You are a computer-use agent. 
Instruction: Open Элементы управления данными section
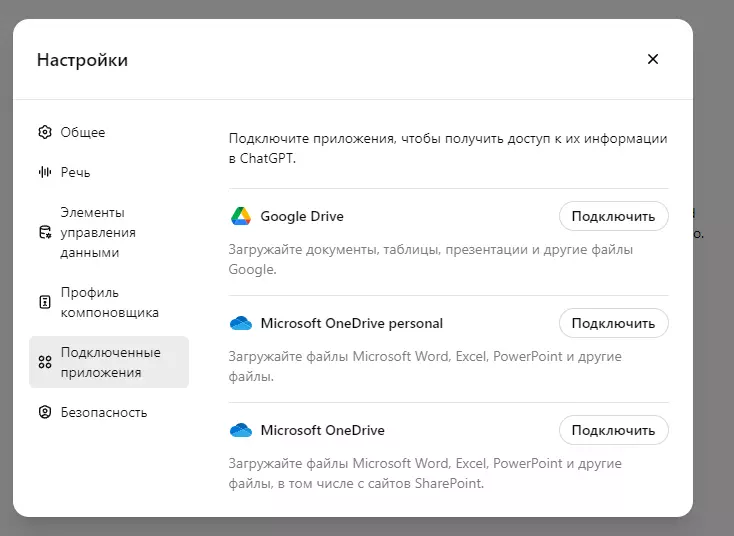(109, 232)
